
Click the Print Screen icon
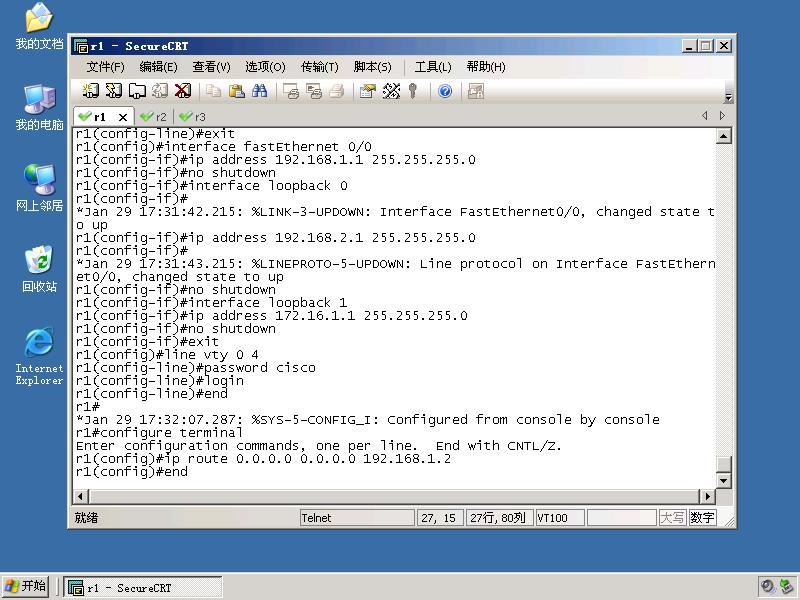click(291, 91)
